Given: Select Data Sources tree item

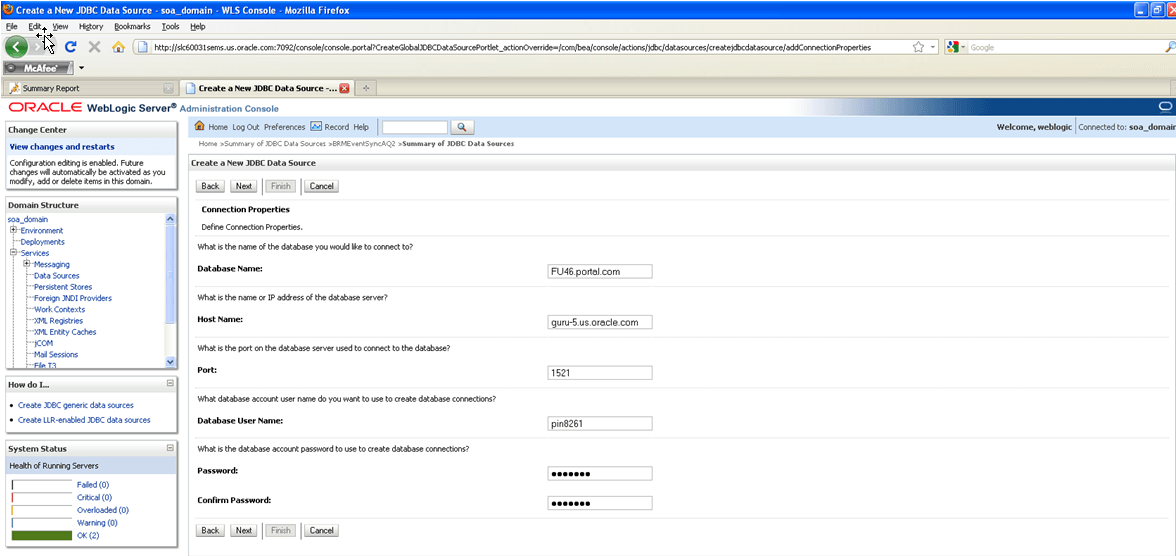Looking at the screenshot, I should (57, 275).
